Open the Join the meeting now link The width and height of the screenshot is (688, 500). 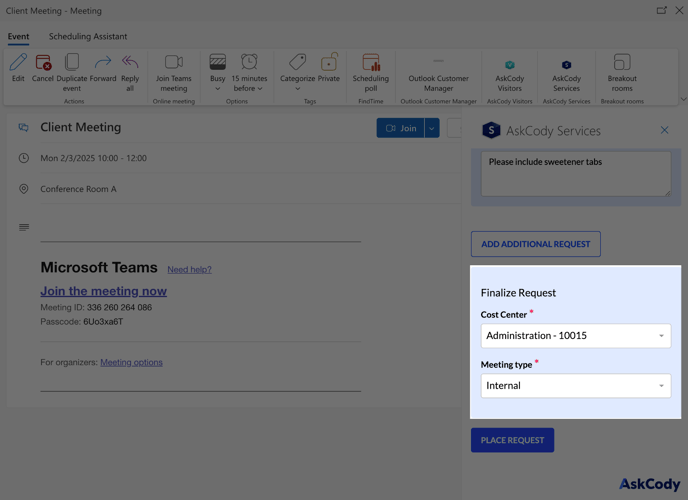point(104,291)
